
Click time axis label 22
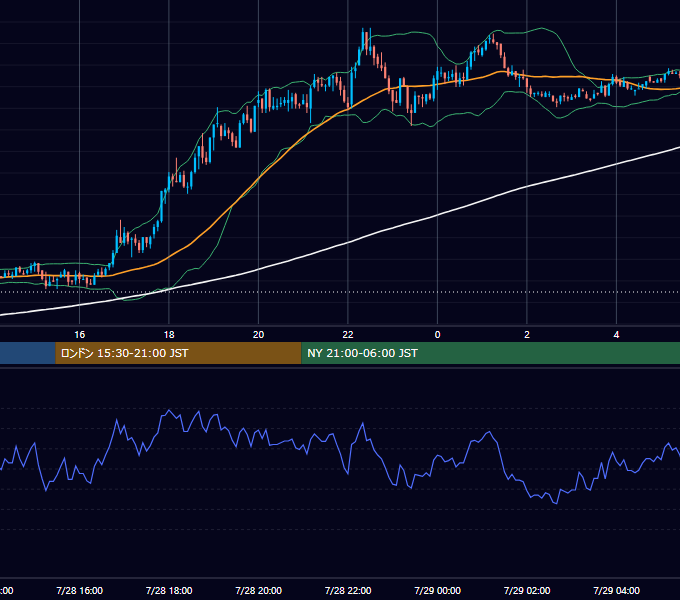point(348,335)
